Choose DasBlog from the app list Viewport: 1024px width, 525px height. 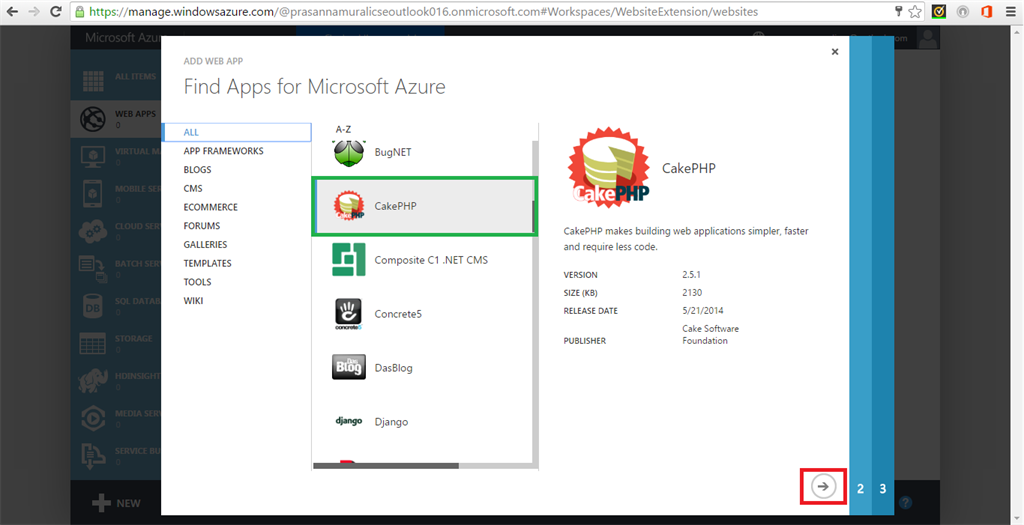point(393,368)
